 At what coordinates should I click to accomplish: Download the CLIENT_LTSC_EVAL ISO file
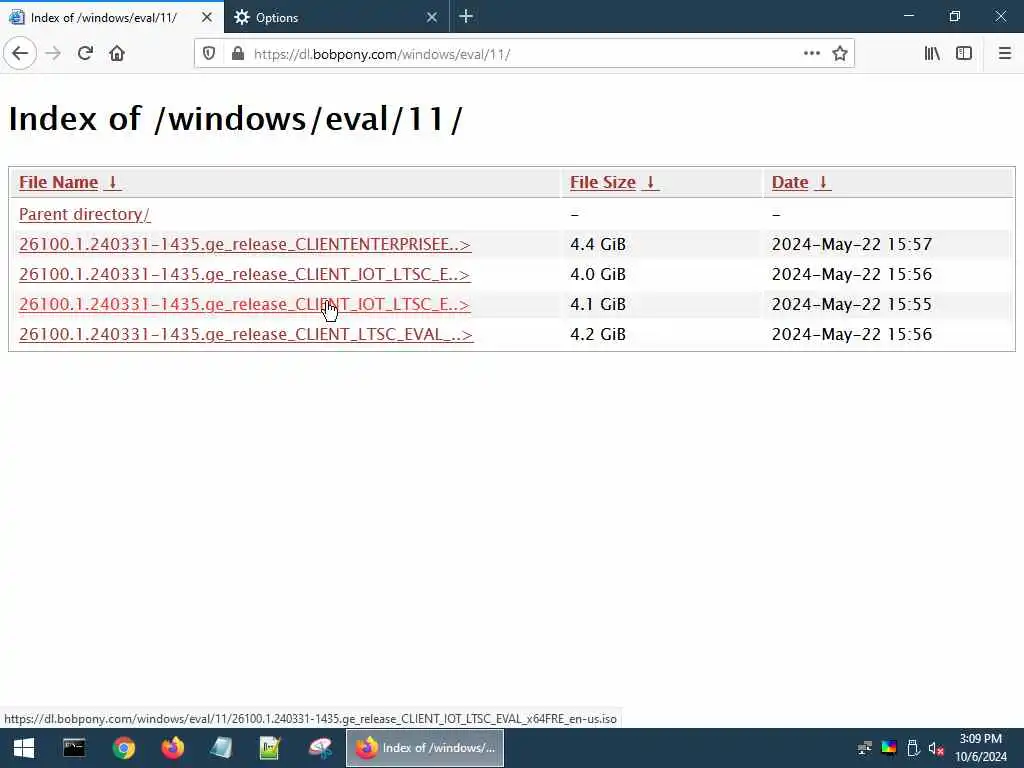point(246,334)
